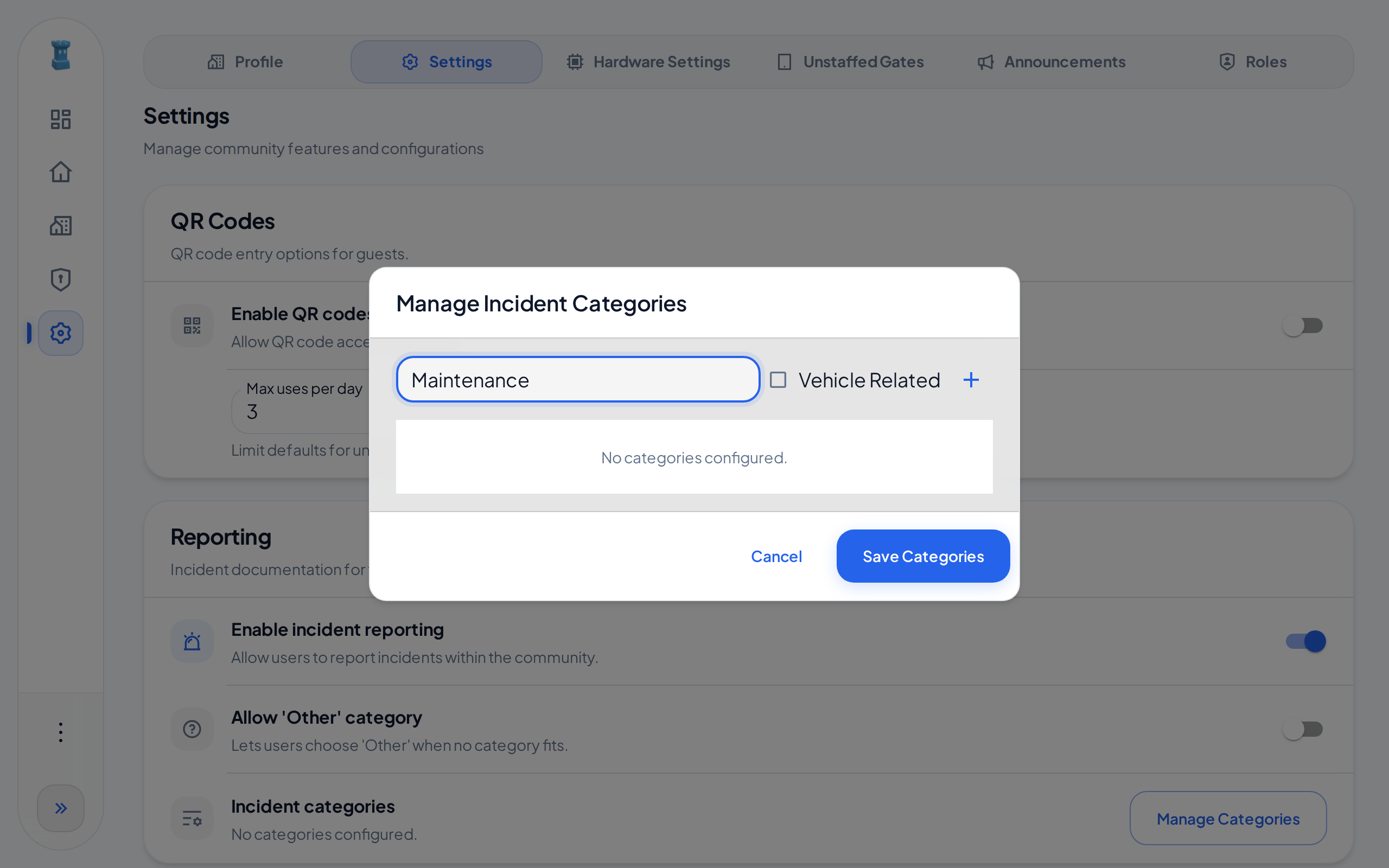This screenshot has width=1389, height=868.
Task: Click the QR code icon beside Enable QR codes
Action: [x=192, y=326]
